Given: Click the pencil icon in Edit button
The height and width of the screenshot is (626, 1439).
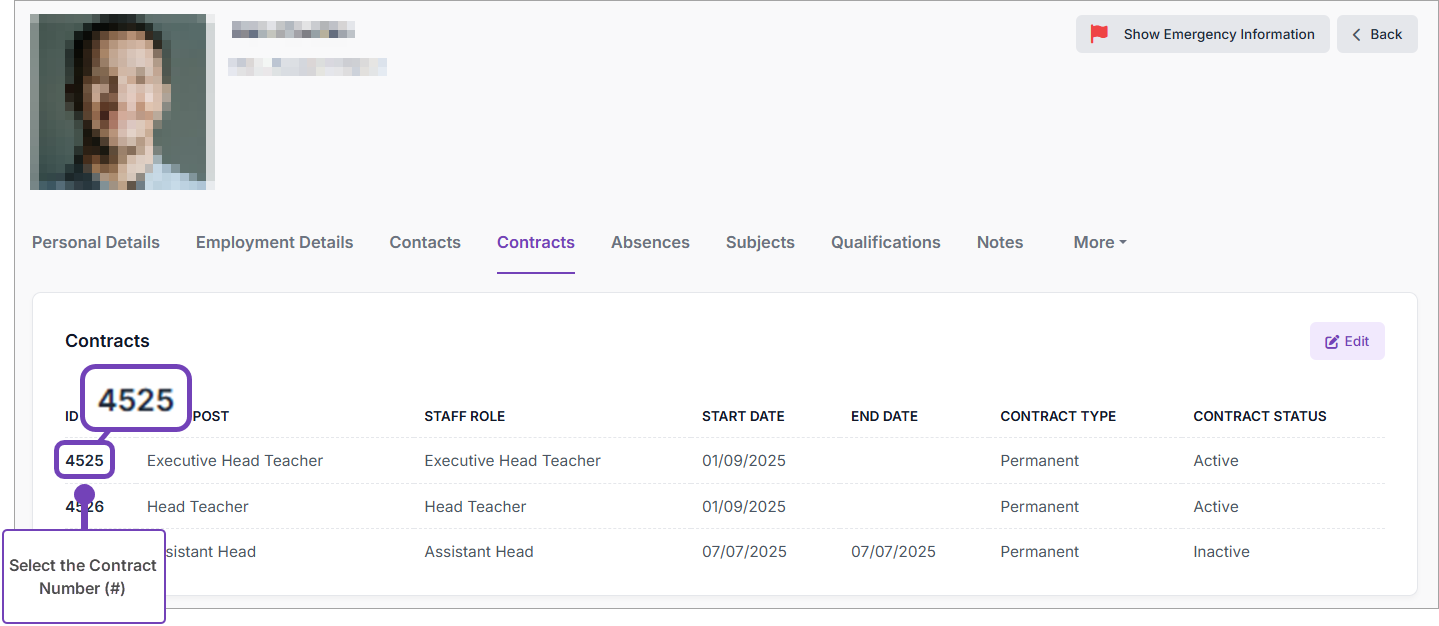Looking at the screenshot, I should pyautogui.click(x=1332, y=342).
